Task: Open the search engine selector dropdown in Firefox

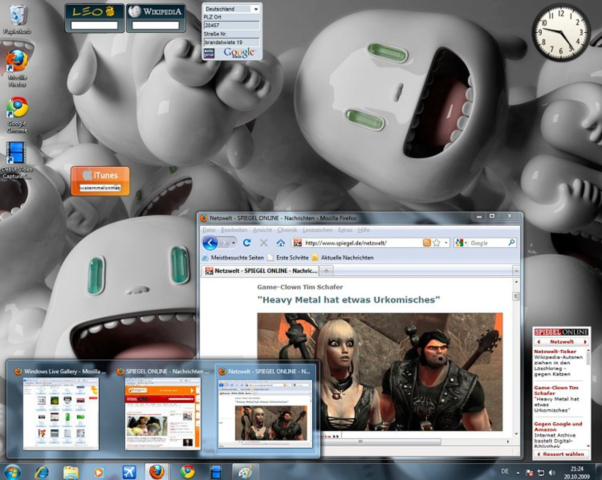Action: [x=461, y=243]
